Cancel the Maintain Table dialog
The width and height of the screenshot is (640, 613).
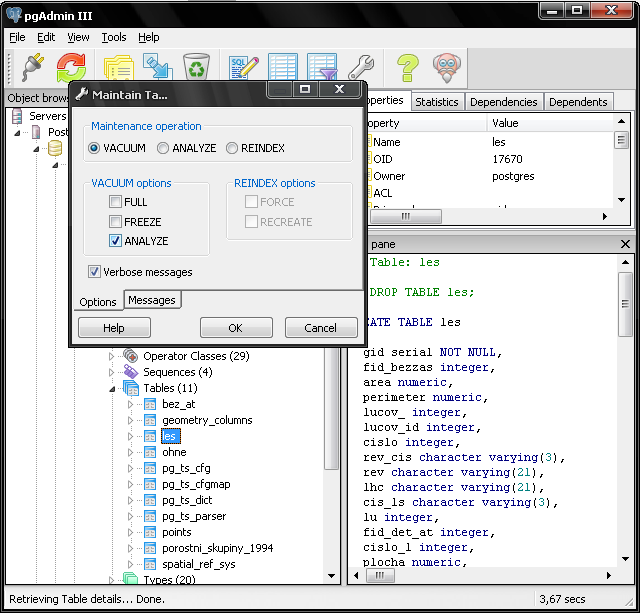pyautogui.click(x=321, y=328)
